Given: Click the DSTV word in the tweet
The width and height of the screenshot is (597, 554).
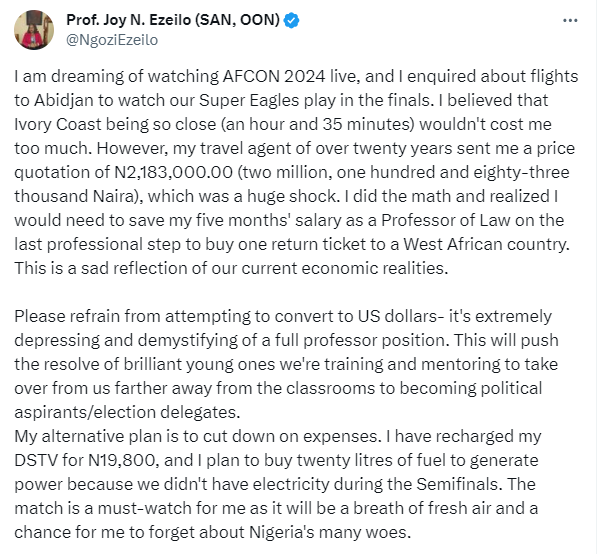Looking at the screenshot, I should point(36,460).
